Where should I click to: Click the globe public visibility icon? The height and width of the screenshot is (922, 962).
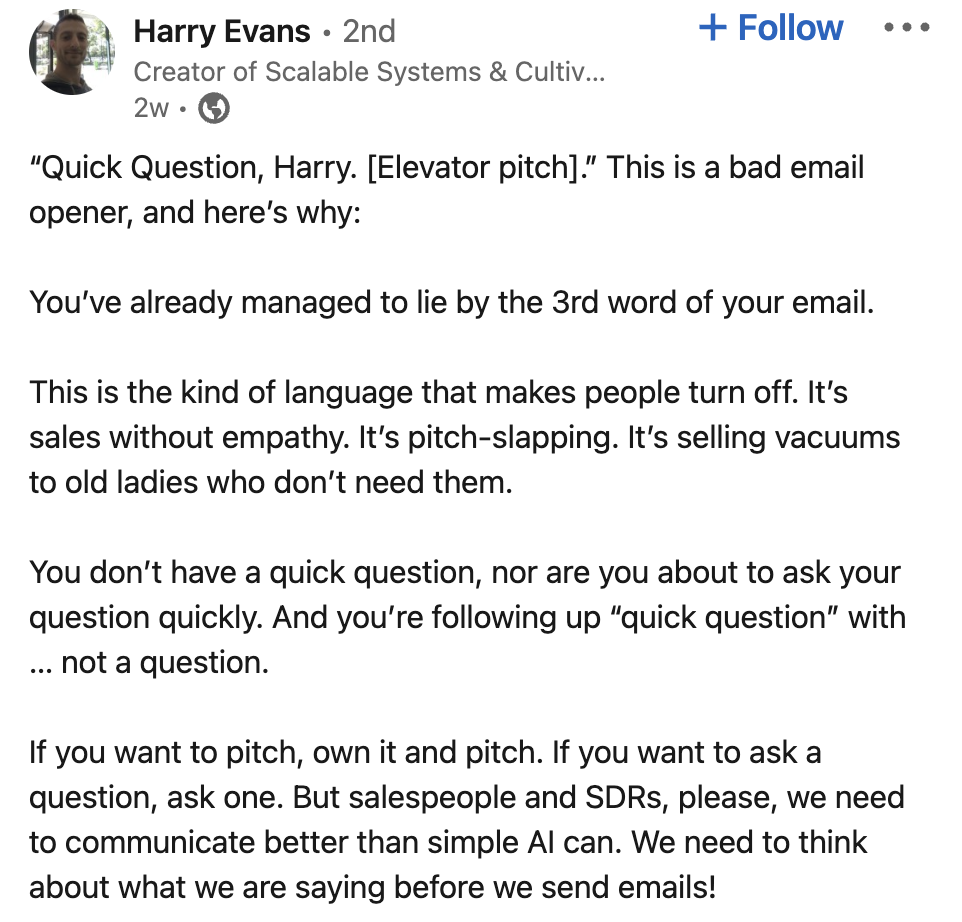tap(214, 109)
